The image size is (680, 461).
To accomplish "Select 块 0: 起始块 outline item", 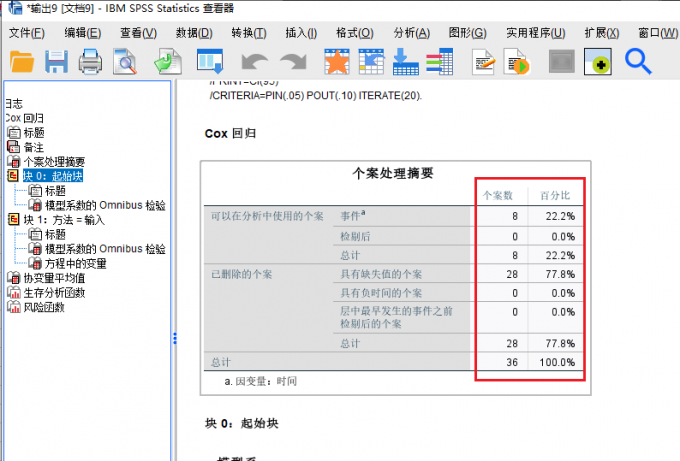I will [52, 176].
